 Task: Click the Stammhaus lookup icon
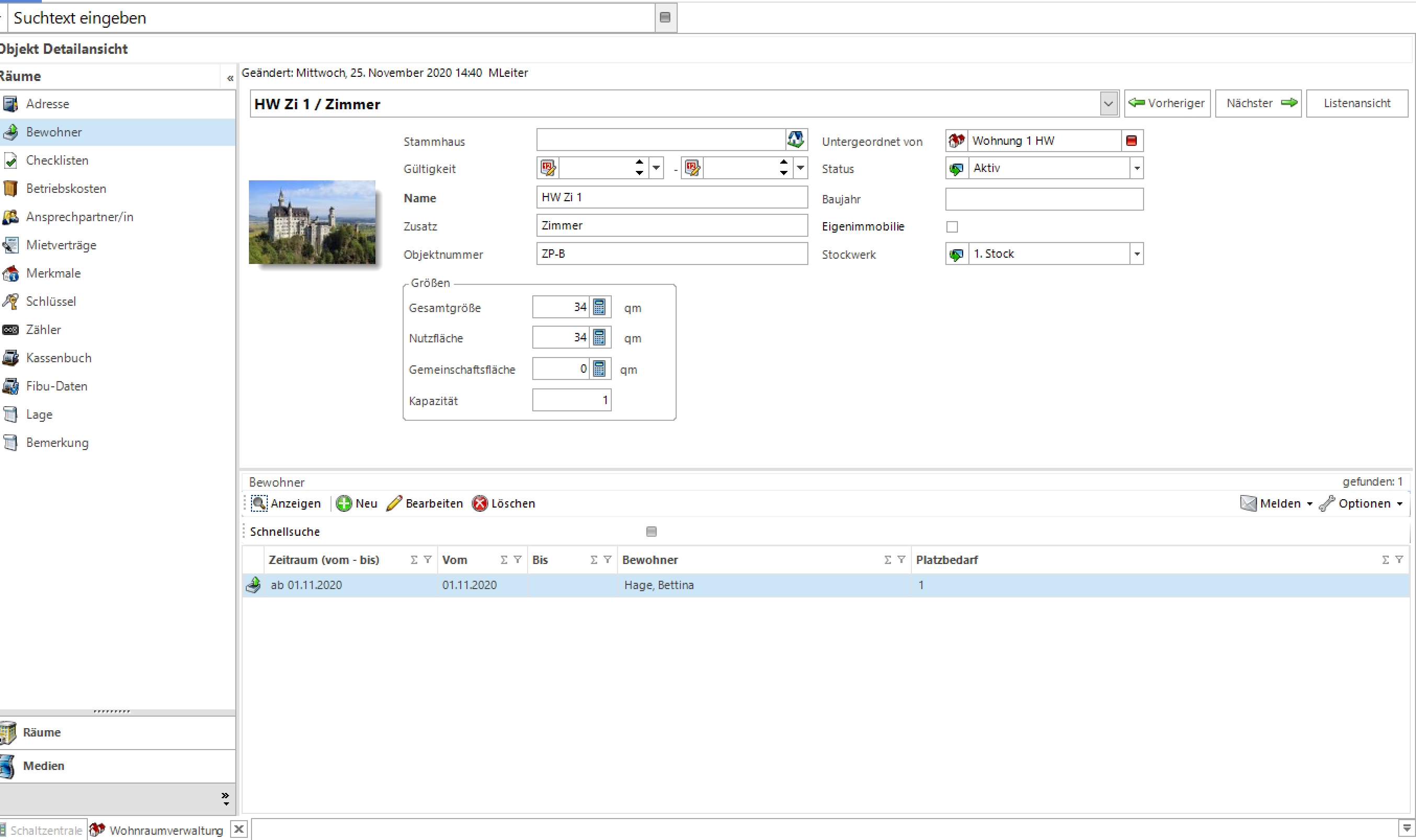[x=796, y=139]
